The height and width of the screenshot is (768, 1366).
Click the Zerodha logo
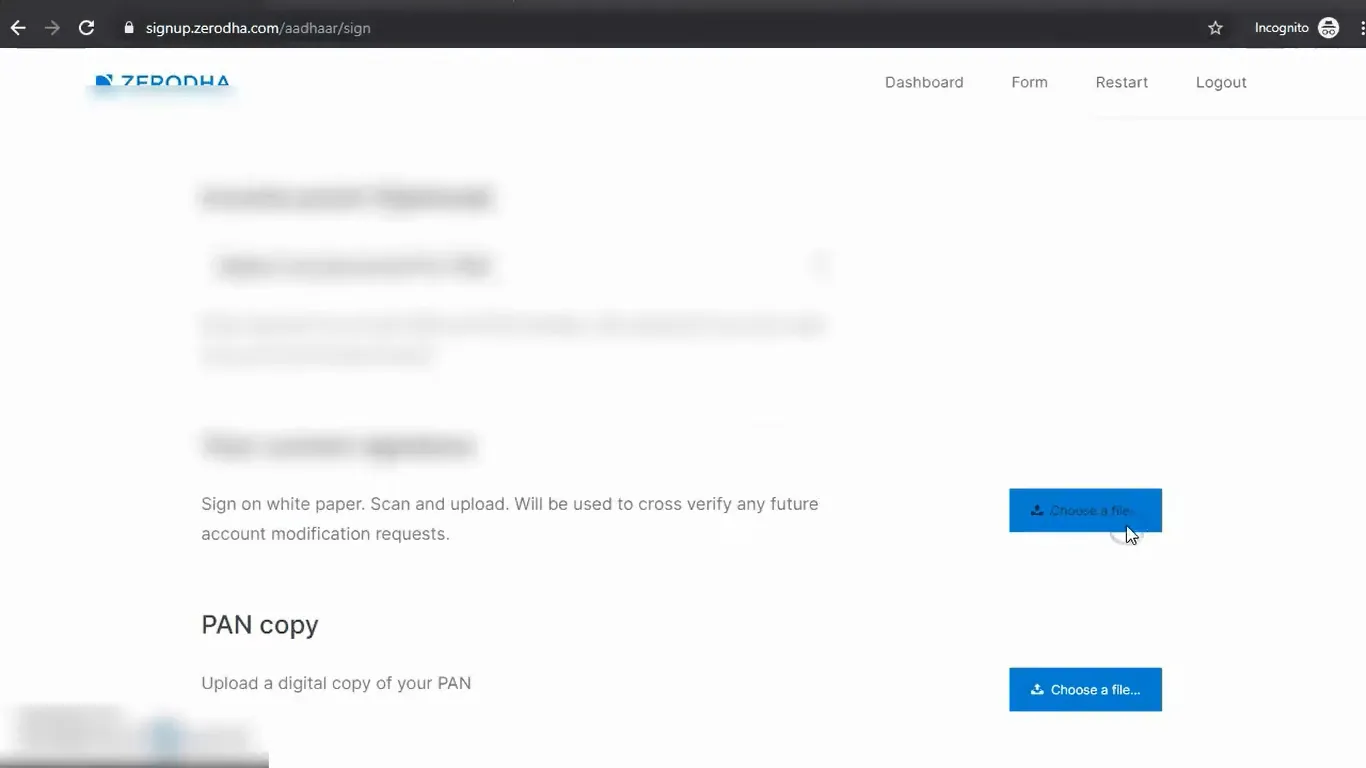click(x=163, y=83)
